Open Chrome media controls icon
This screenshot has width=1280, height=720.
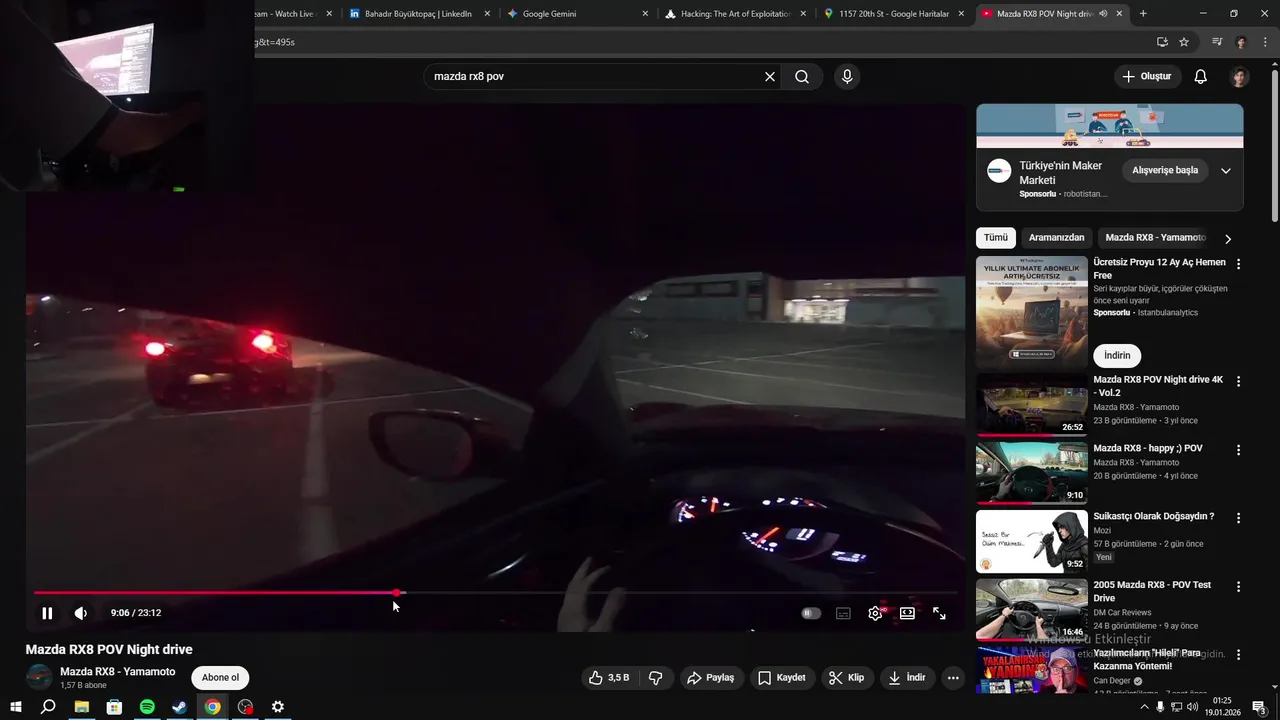(1217, 42)
